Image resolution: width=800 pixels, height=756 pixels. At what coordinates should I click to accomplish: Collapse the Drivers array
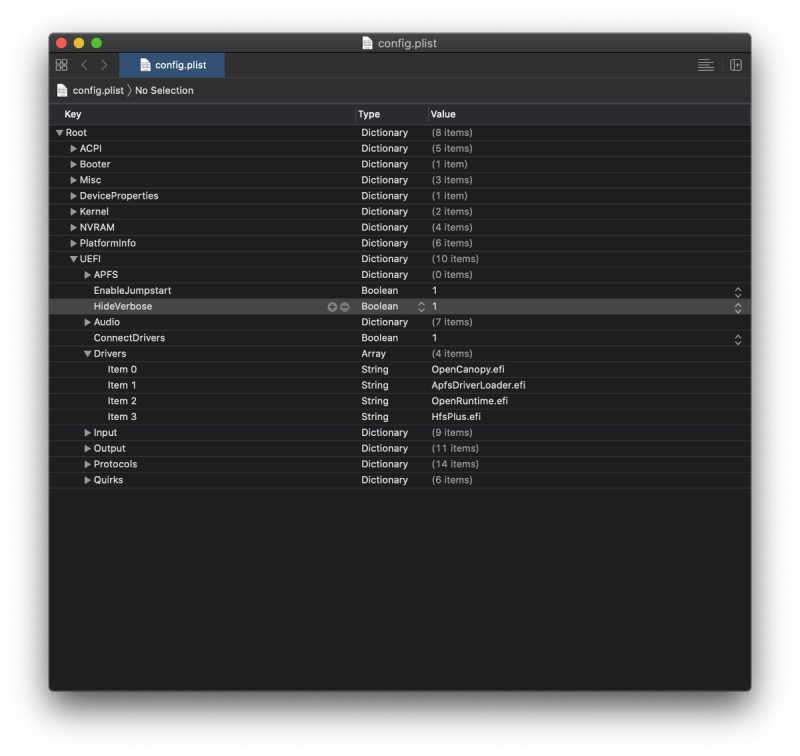[88, 354]
